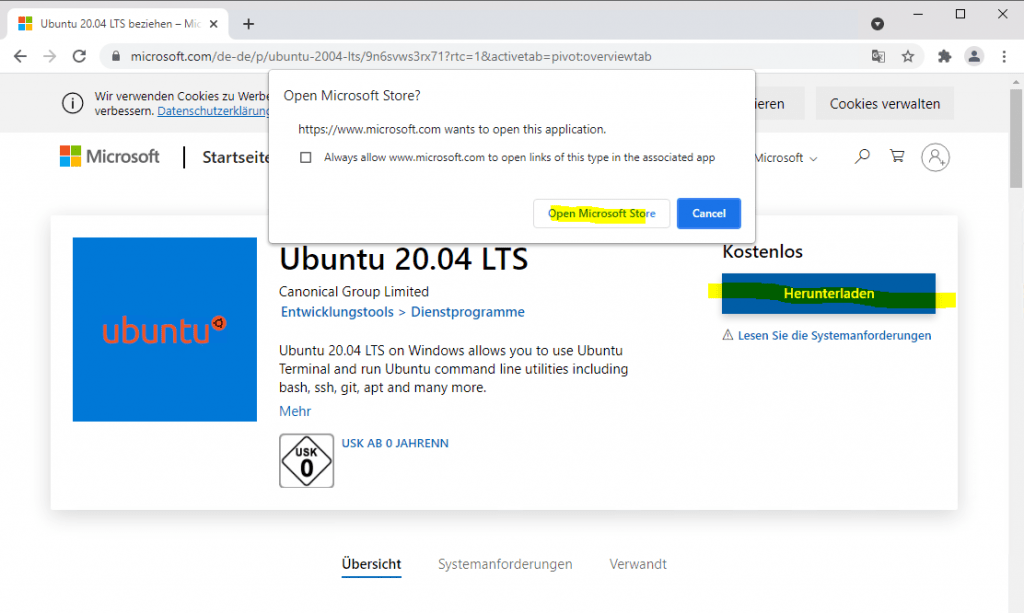Click the Startseite navigation item

pos(236,157)
